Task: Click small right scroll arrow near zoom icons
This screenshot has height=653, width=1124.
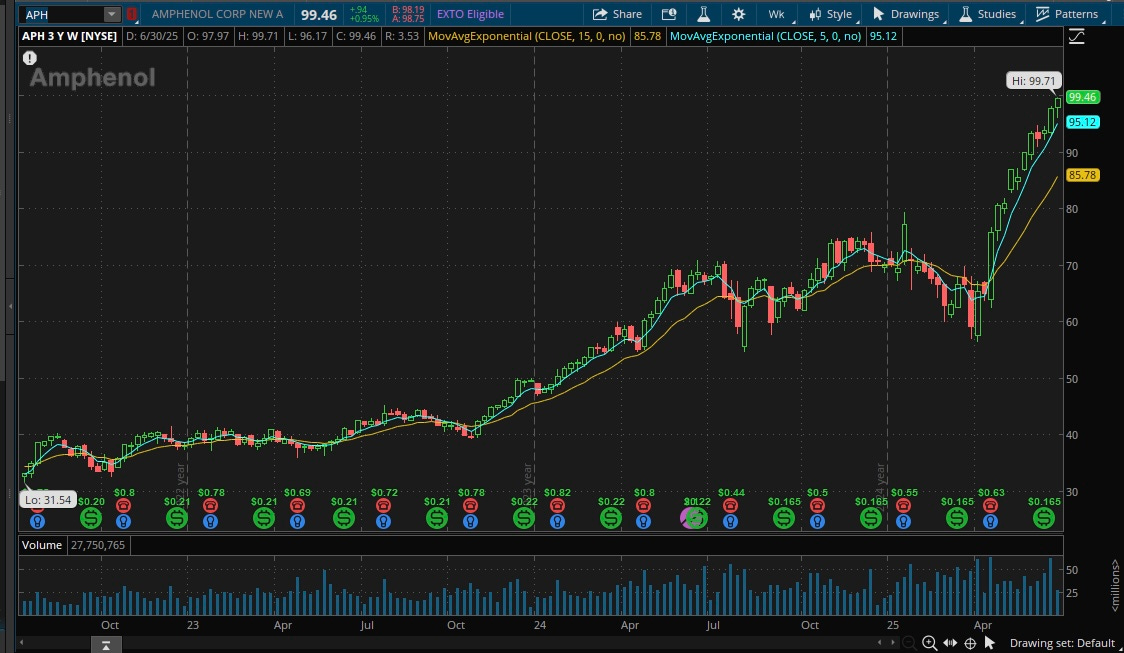Action: click(892, 643)
